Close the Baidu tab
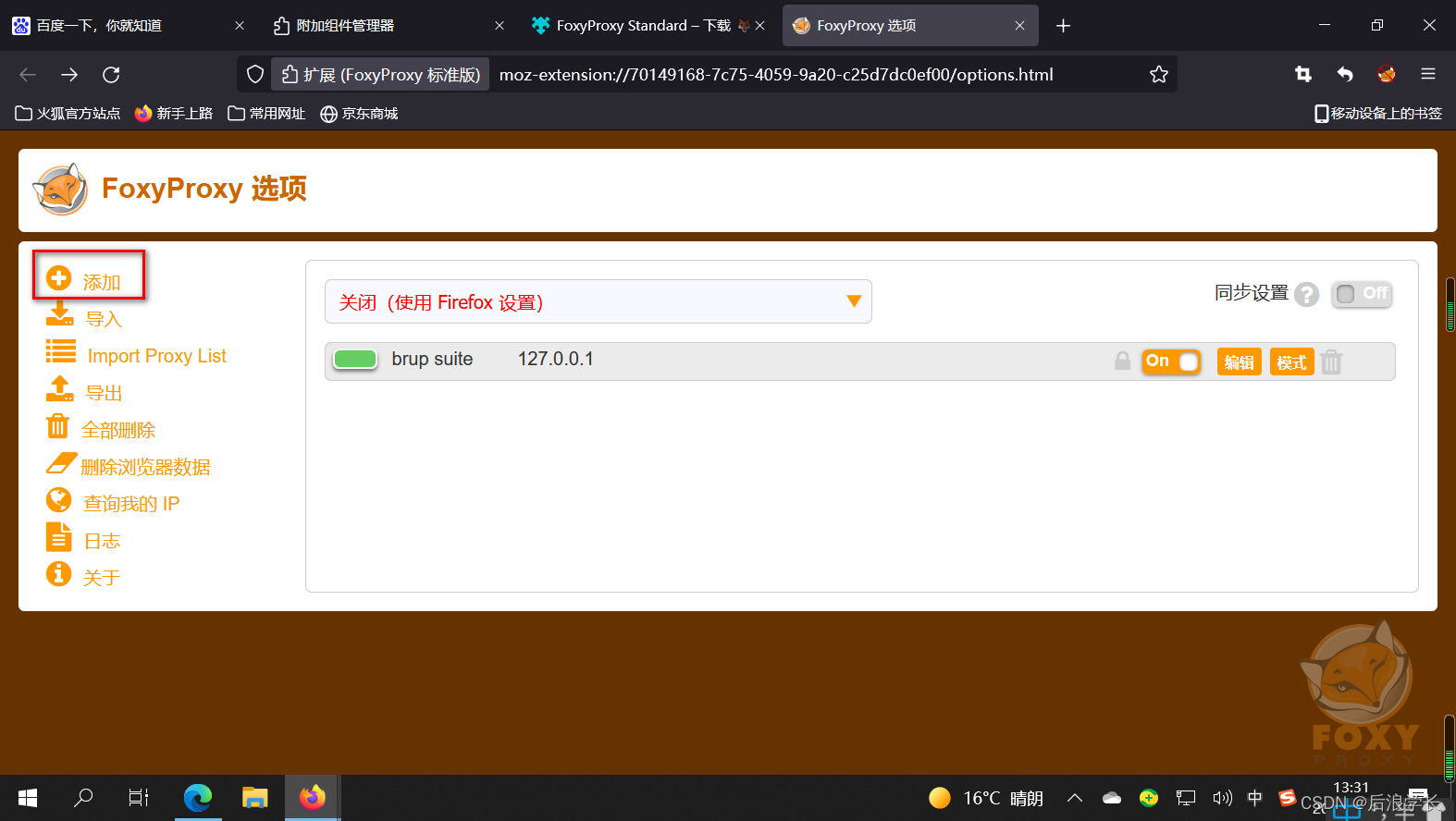Screen dimensions: 1456x821 (240, 26)
